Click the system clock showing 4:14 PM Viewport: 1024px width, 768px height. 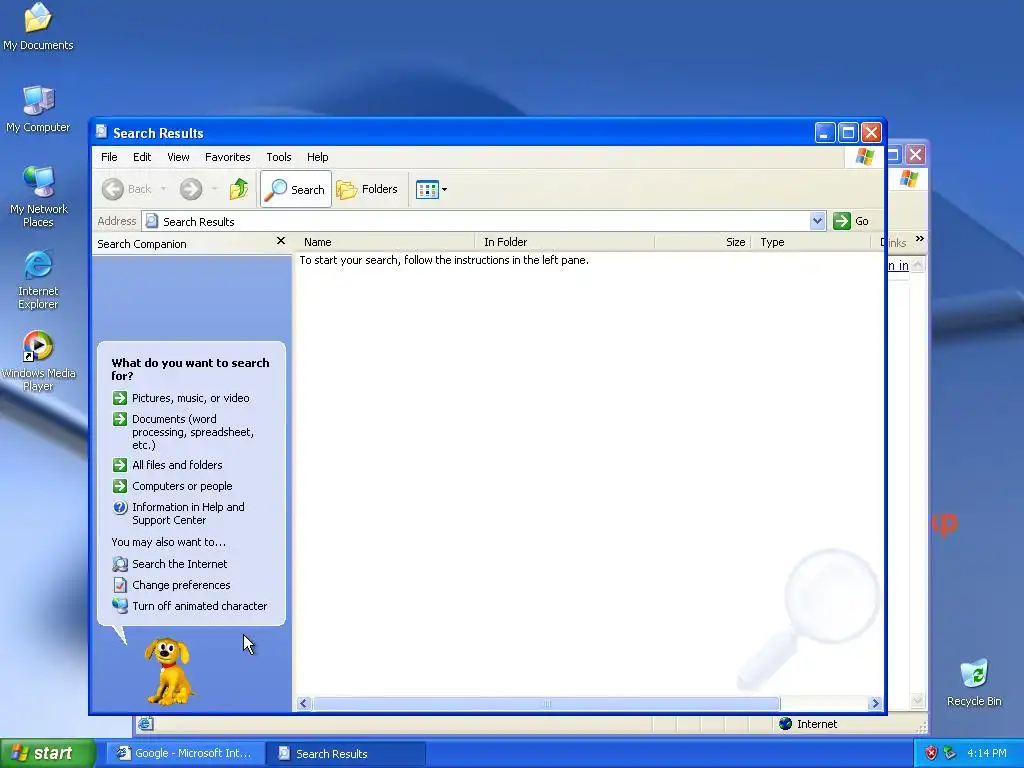click(987, 754)
